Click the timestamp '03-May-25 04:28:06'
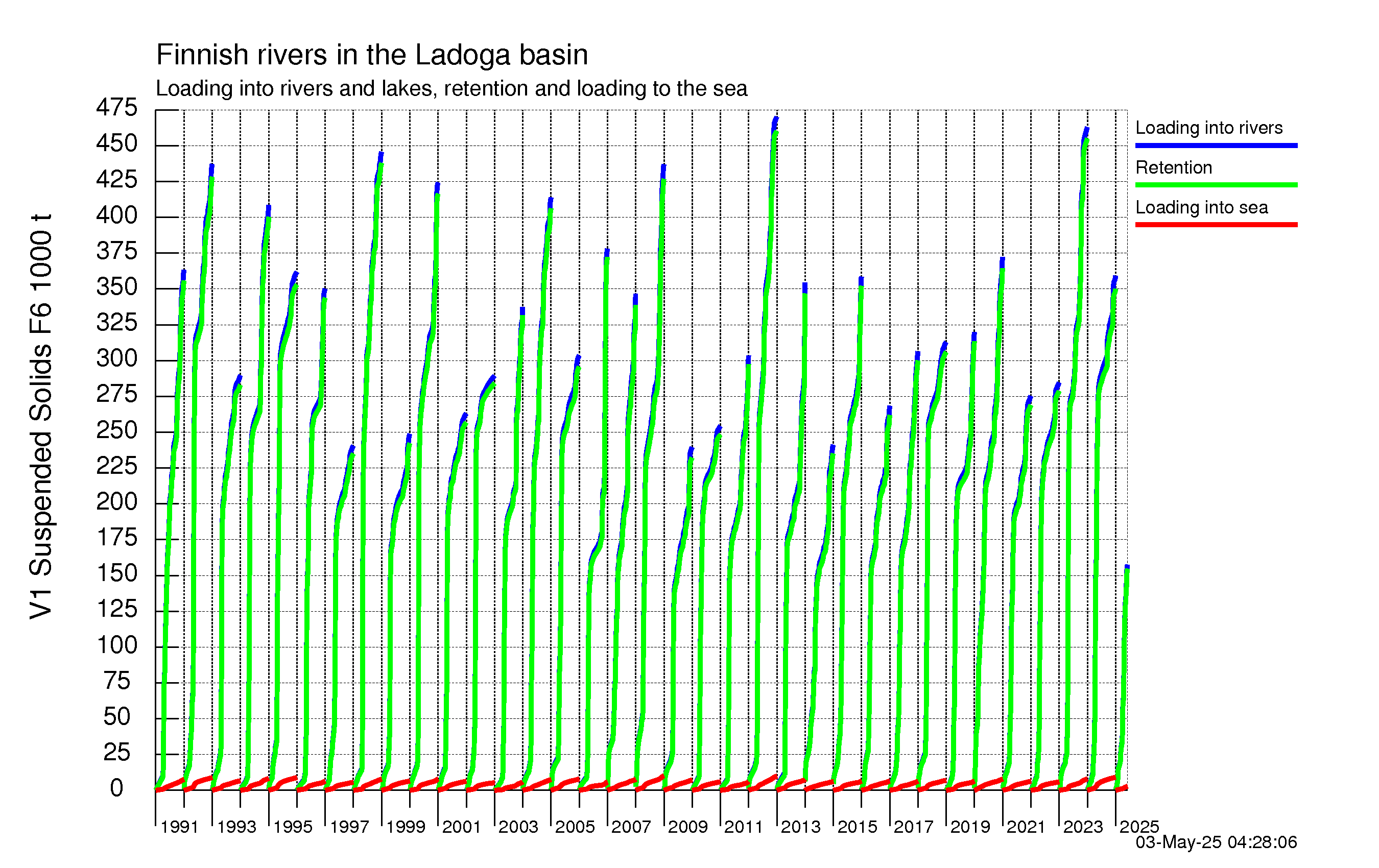The height and width of the screenshot is (868, 1379). coord(1217,842)
